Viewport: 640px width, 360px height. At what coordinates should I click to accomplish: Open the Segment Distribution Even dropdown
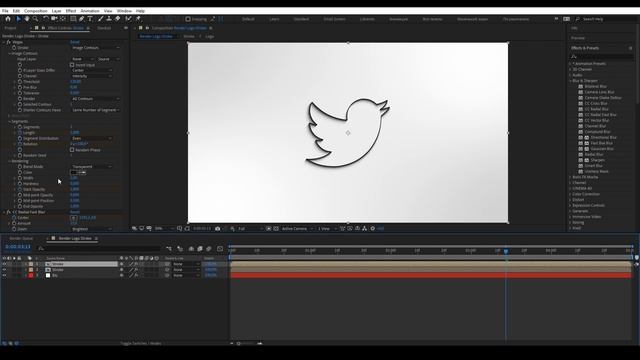point(91,138)
